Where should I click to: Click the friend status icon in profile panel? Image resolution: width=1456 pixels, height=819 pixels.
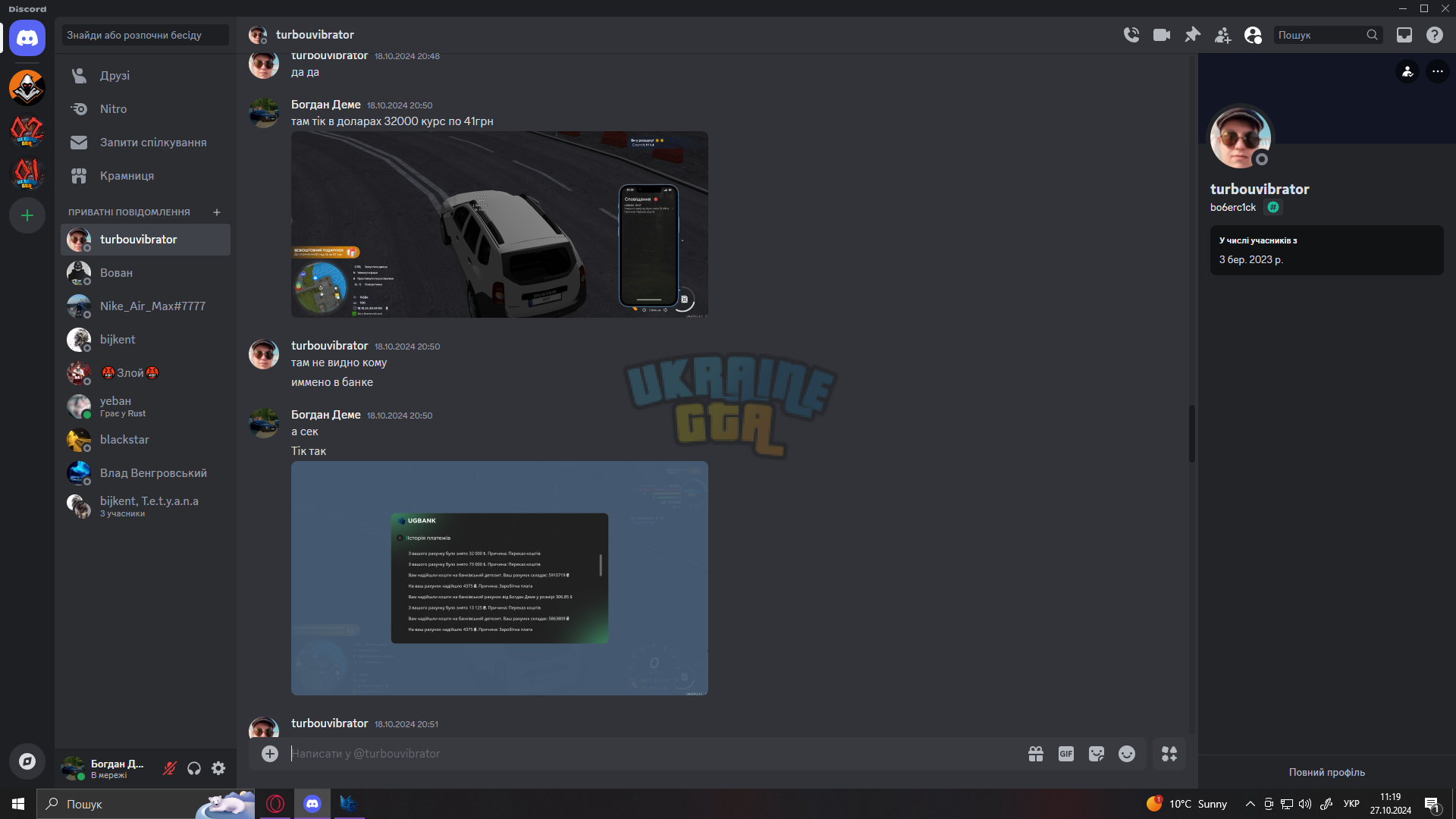[1407, 71]
